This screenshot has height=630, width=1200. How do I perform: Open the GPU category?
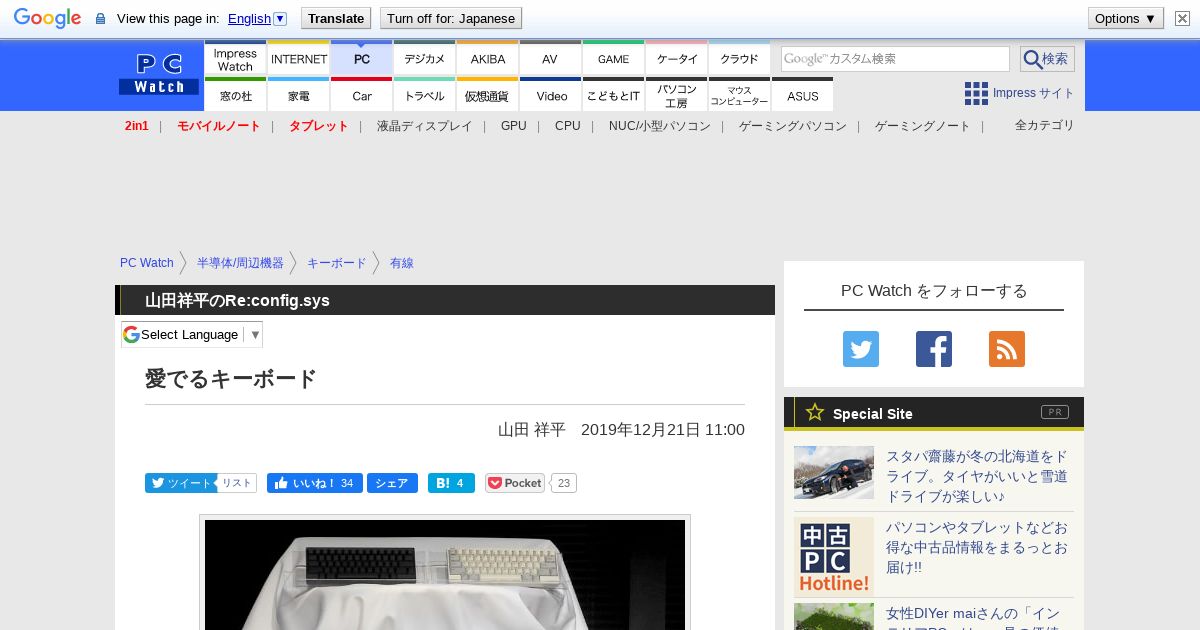coord(513,126)
